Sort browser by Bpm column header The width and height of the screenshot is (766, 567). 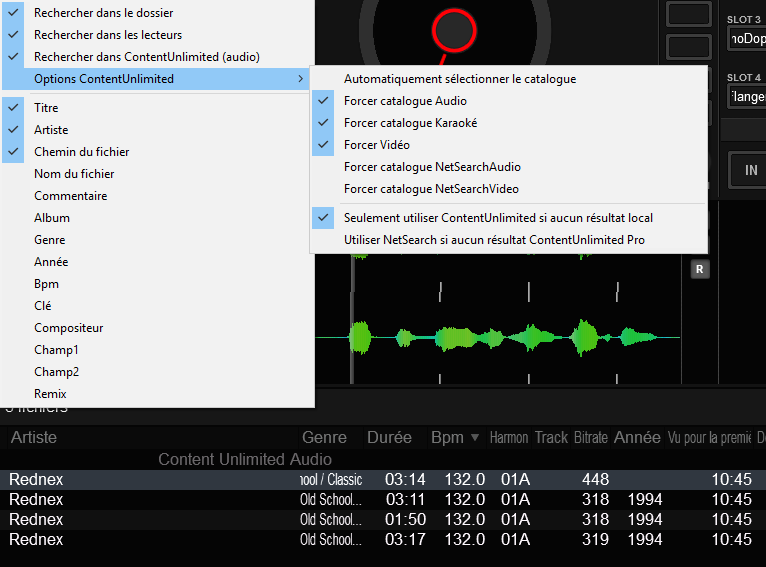456,437
